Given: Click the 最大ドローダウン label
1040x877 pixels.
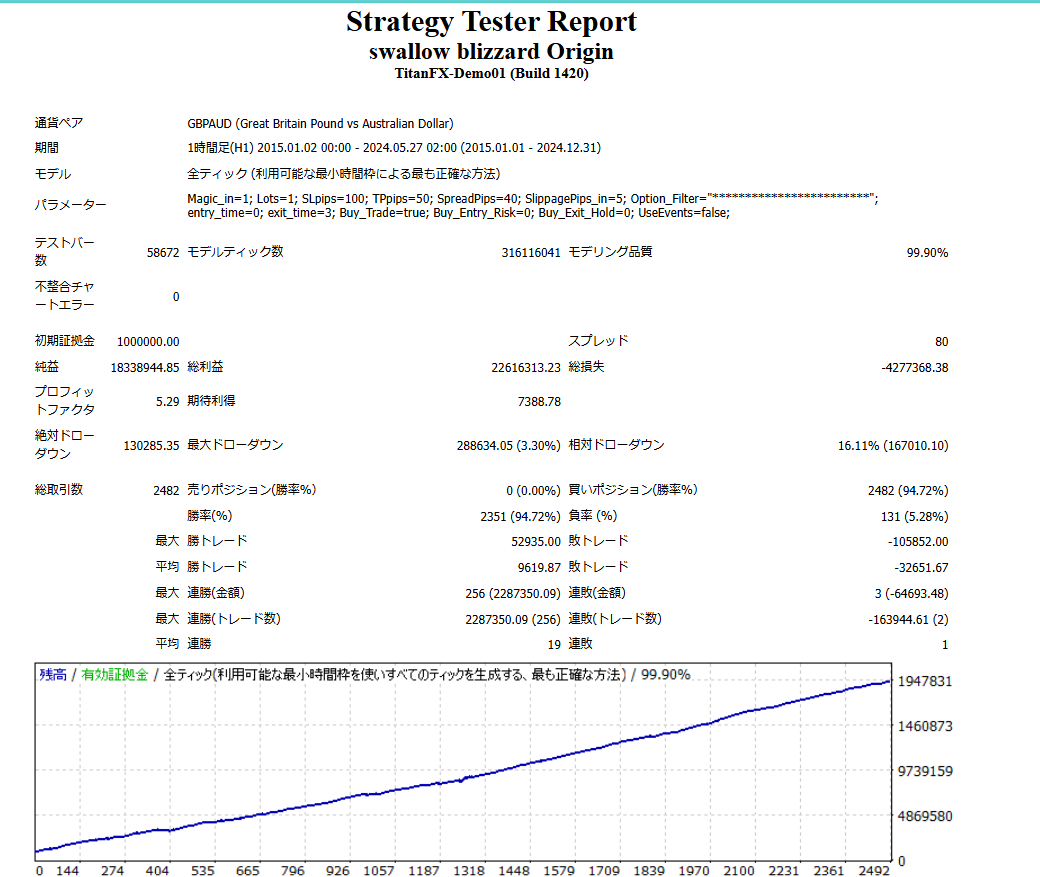Looking at the screenshot, I should (x=235, y=445).
